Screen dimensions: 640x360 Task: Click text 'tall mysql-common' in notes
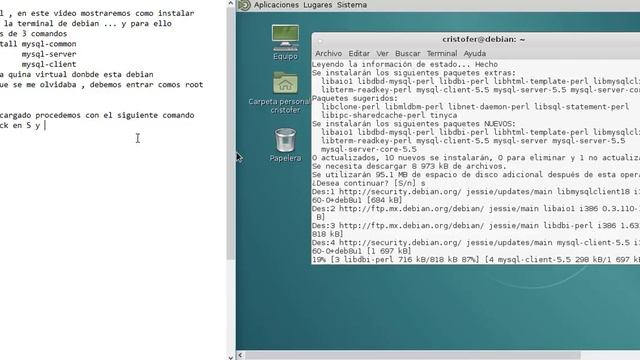coord(38,44)
